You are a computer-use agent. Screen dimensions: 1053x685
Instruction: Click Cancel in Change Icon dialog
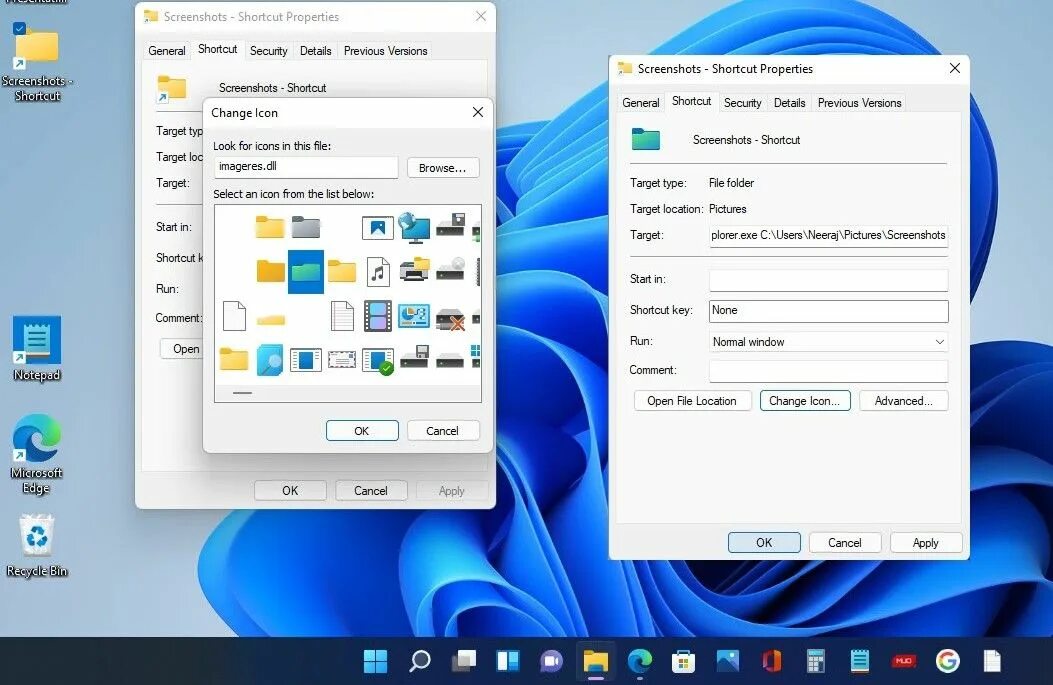[443, 430]
